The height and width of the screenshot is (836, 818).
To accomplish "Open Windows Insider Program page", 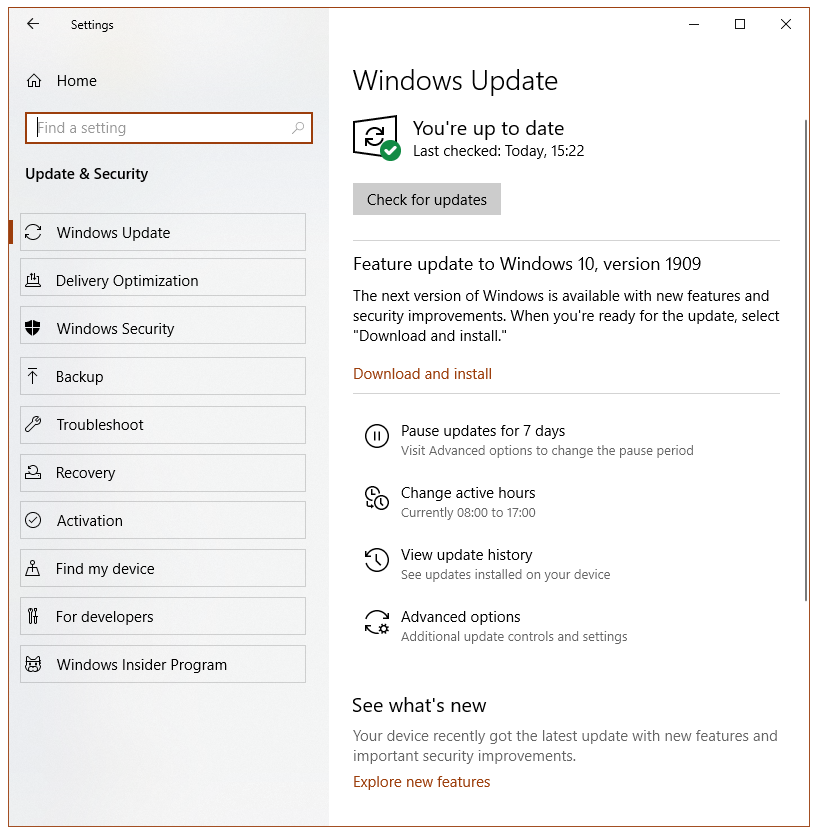I will point(163,664).
